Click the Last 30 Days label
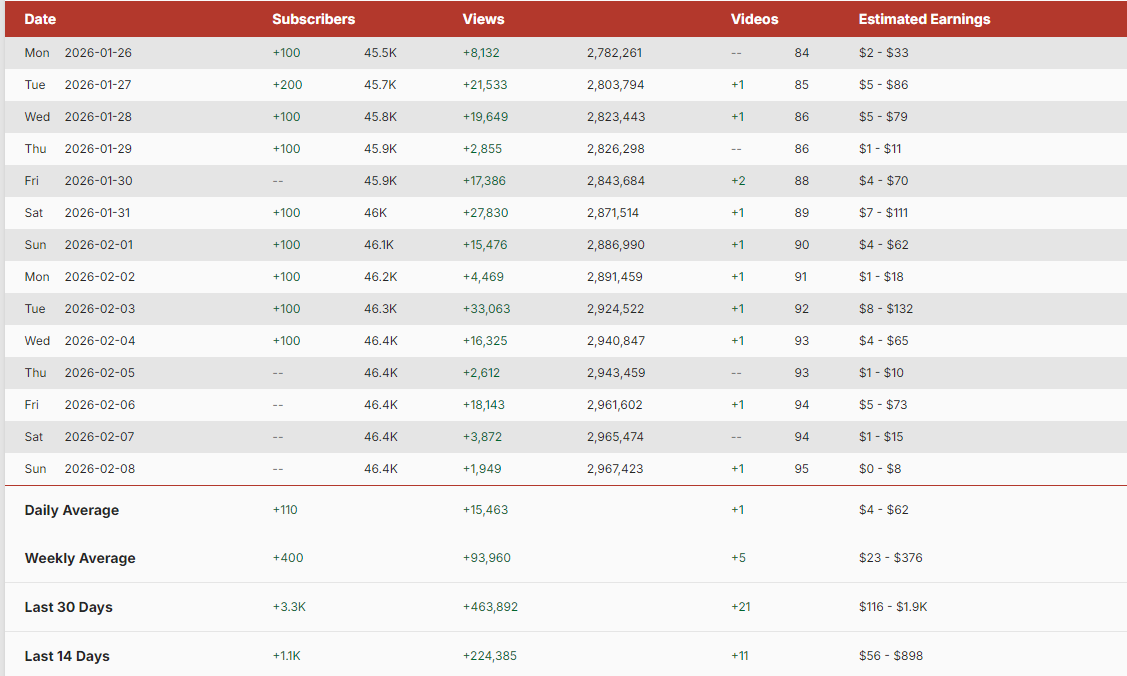 click(x=68, y=607)
